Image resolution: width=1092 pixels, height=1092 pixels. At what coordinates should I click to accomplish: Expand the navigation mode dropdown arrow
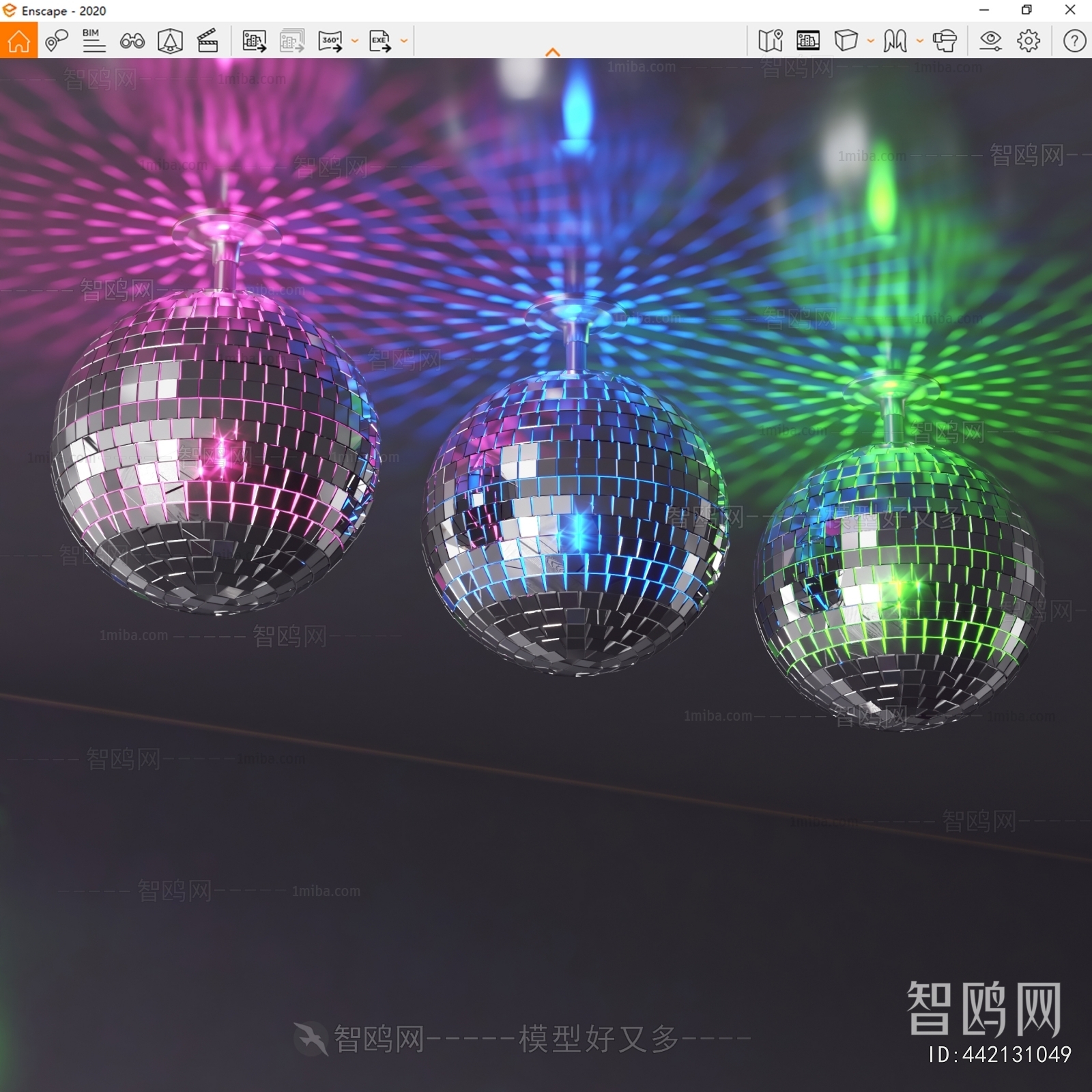click(x=920, y=41)
